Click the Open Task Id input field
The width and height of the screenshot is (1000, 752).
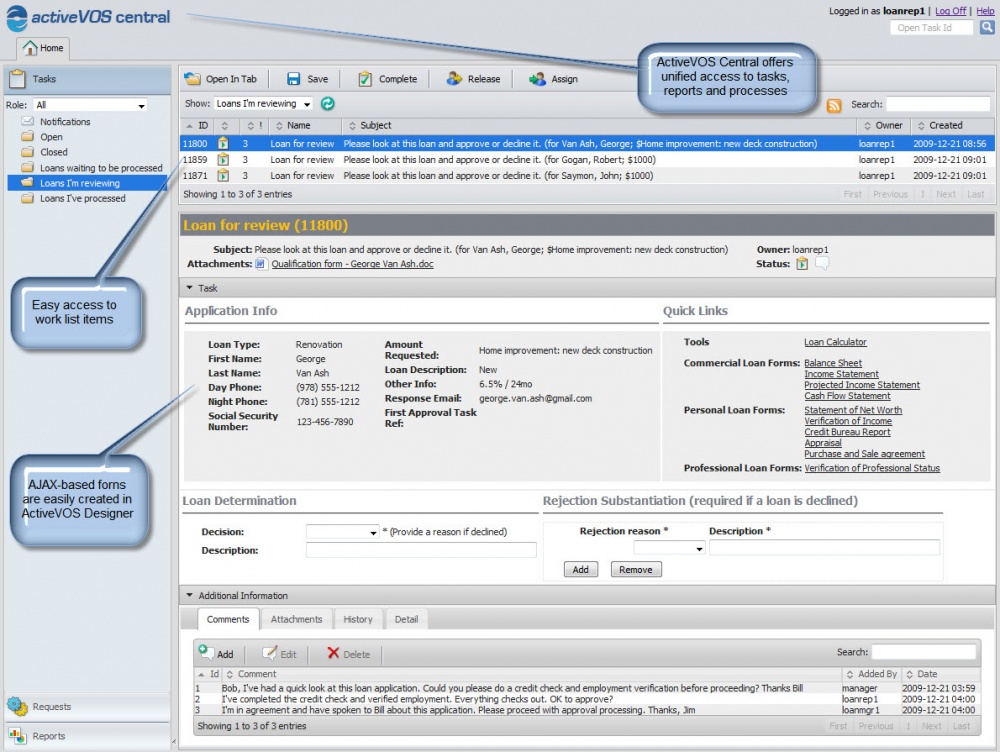tap(931, 27)
